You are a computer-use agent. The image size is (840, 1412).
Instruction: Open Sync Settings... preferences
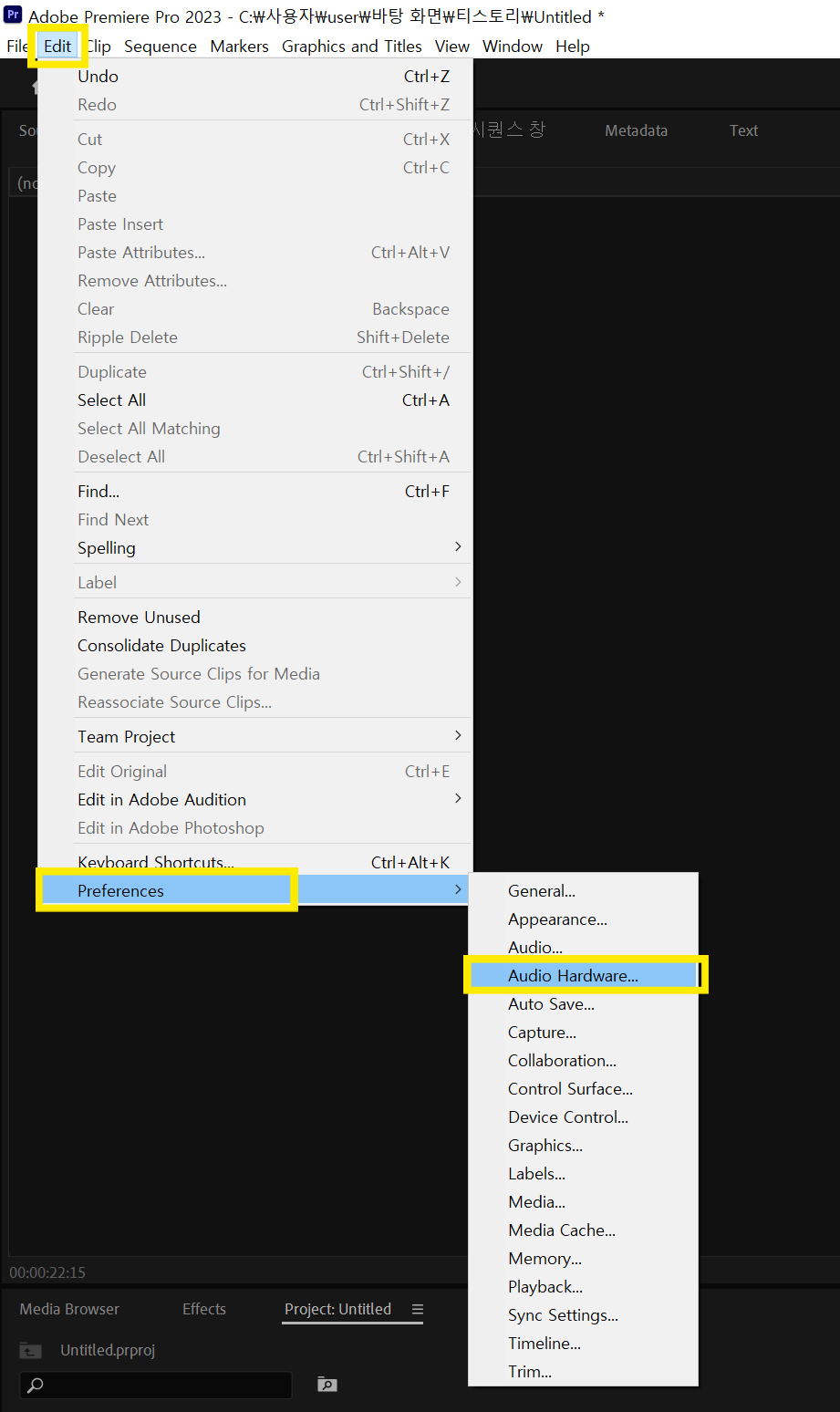click(583, 1315)
